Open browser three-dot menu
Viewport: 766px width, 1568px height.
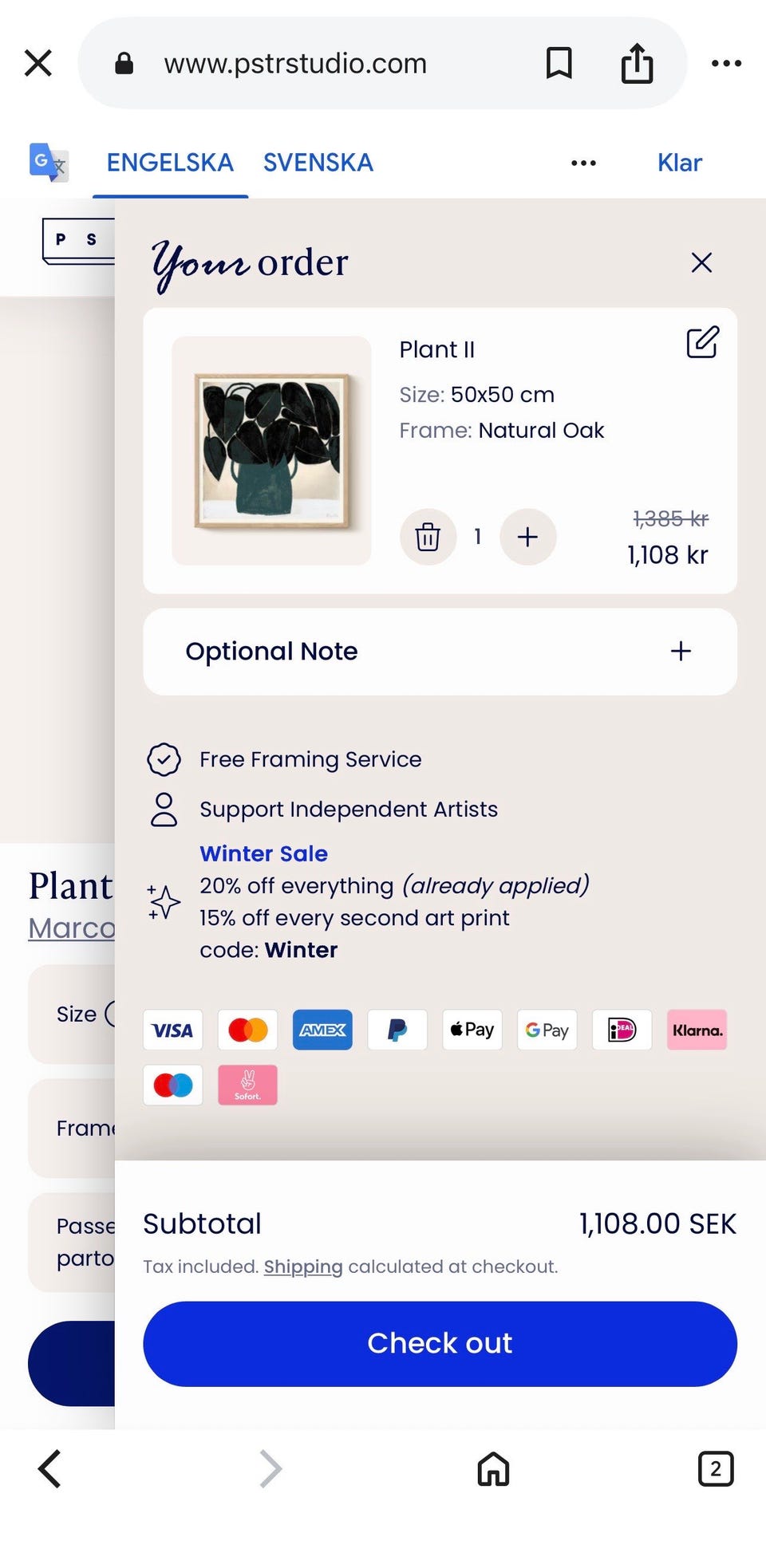click(x=726, y=63)
